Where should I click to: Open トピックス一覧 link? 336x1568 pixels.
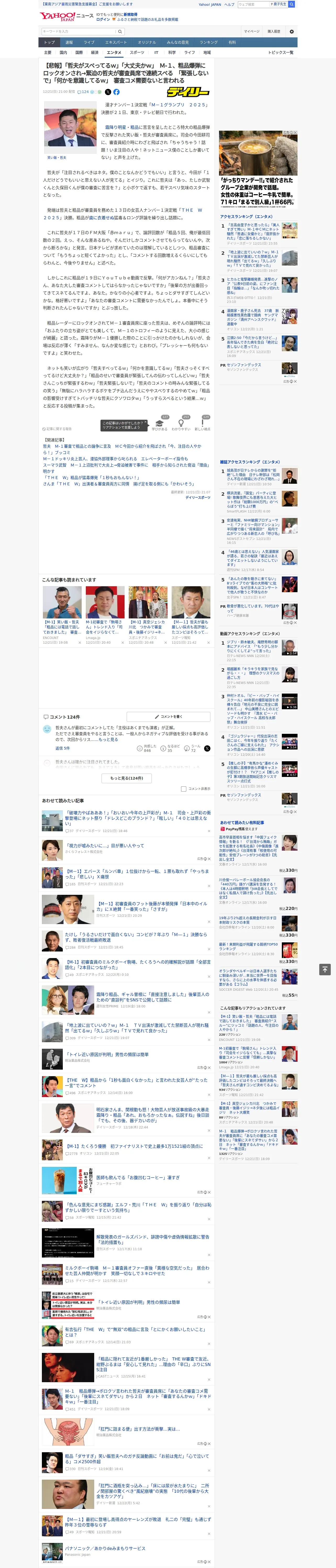click(281, 52)
